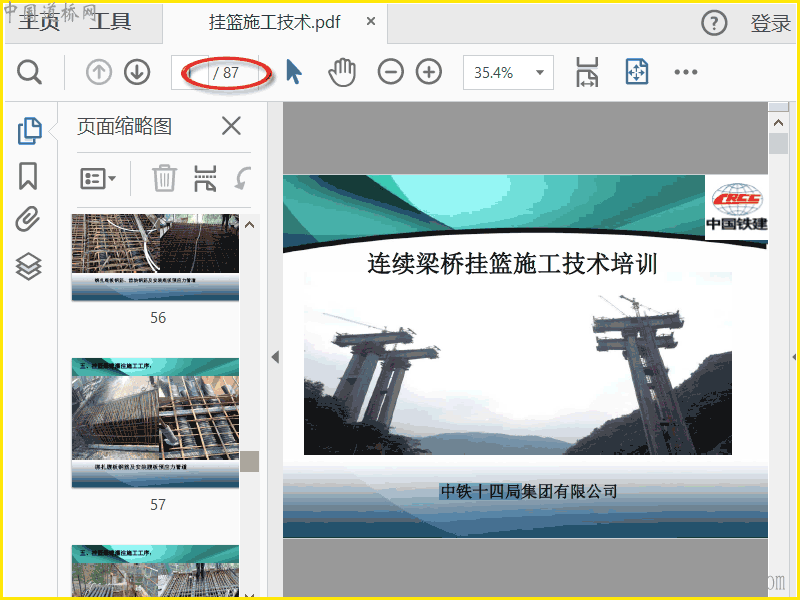Image resolution: width=800 pixels, height=600 pixels.
Task: Open attachments paperclip panel
Action: 28,219
